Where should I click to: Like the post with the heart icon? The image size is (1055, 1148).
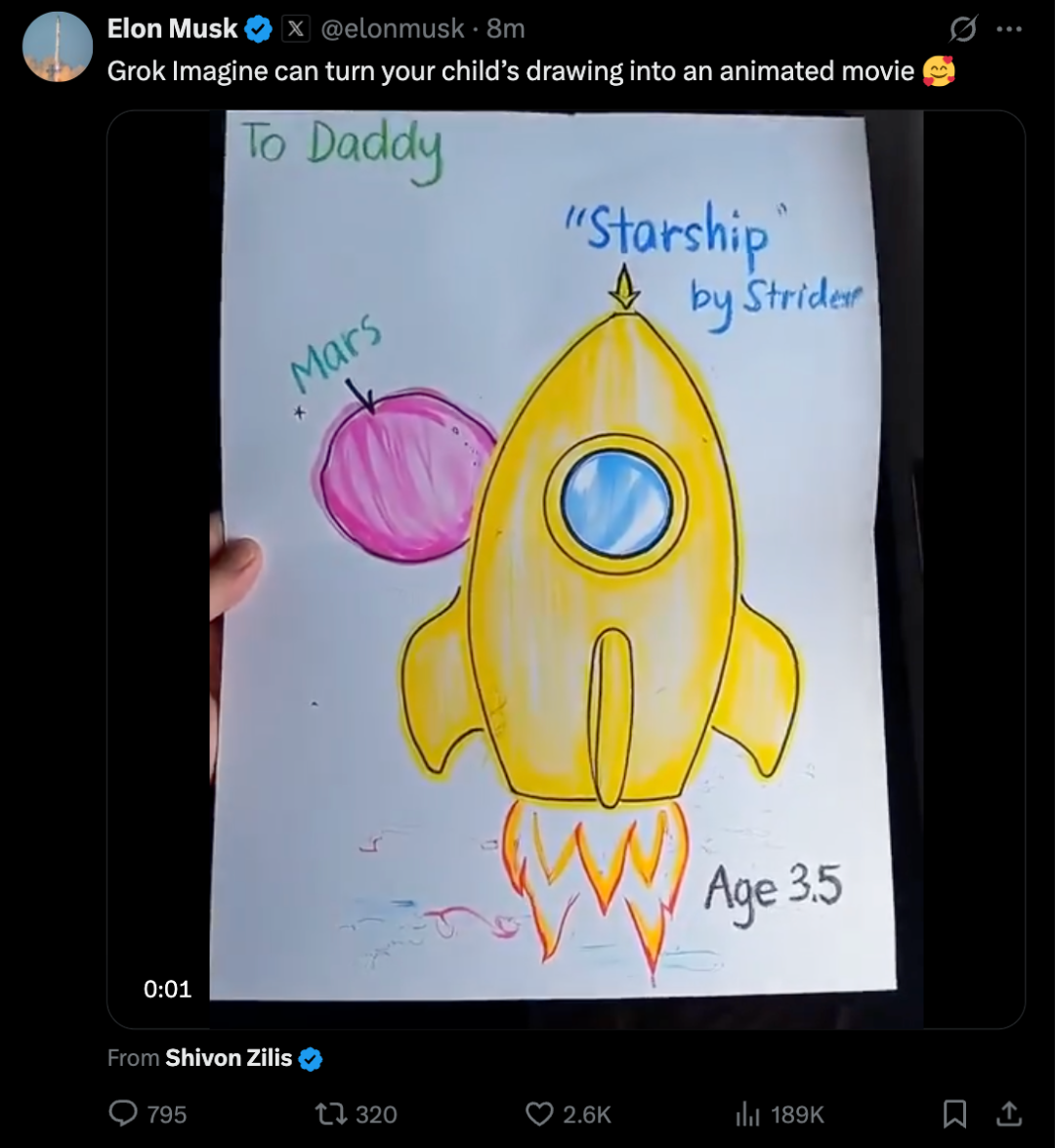(x=539, y=1115)
